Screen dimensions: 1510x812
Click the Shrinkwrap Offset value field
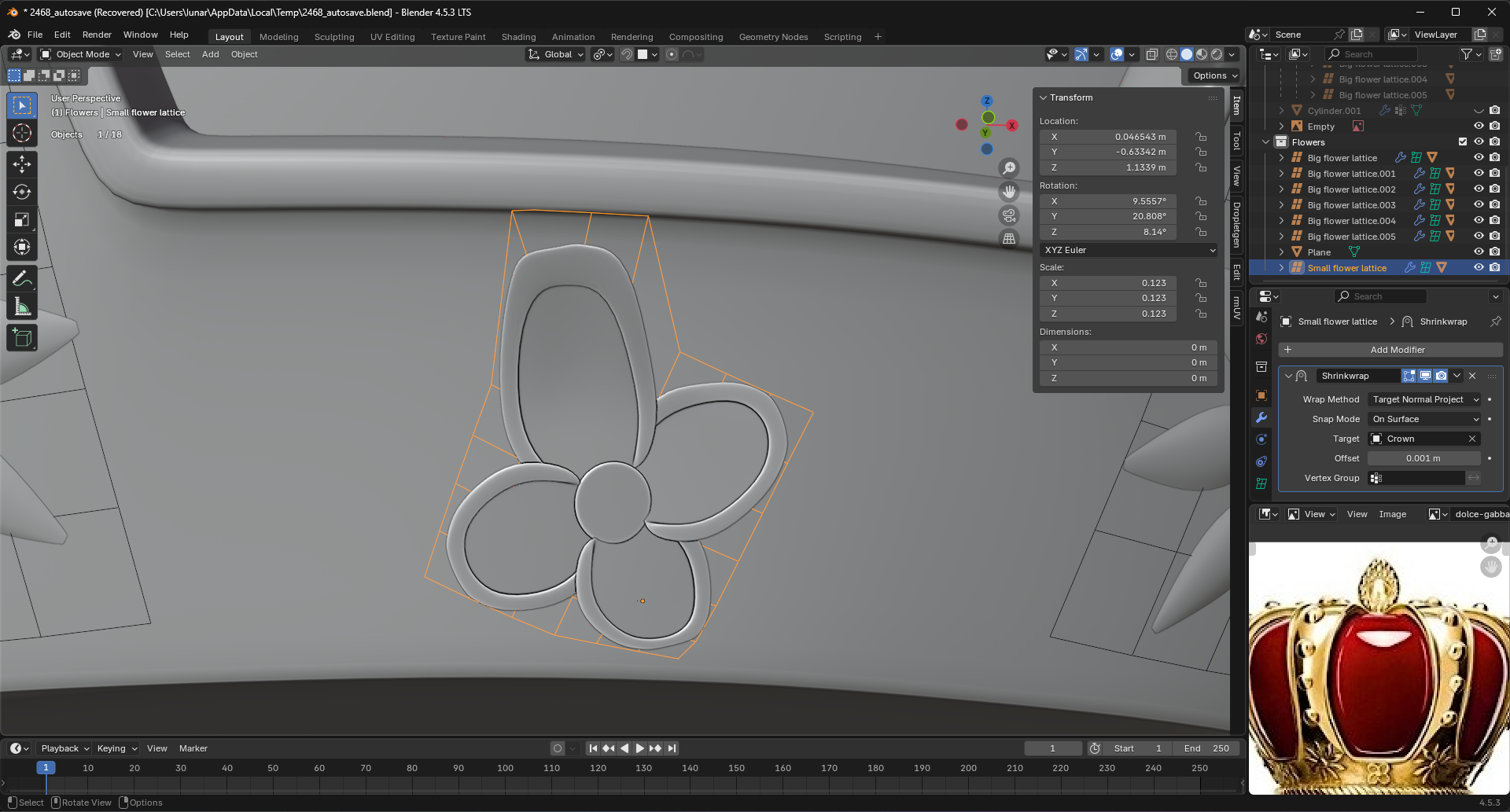(1424, 458)
